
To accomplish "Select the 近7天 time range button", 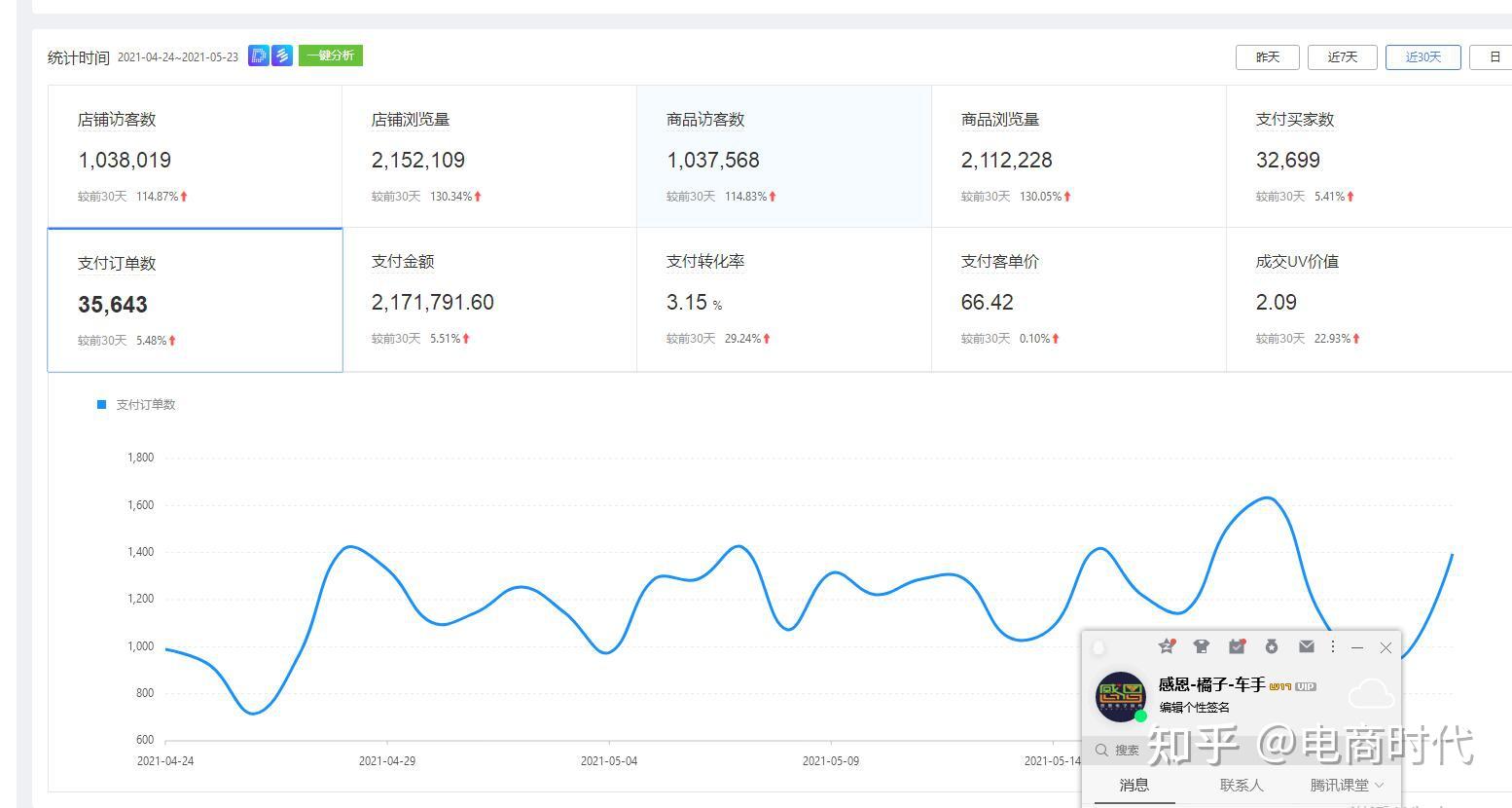I will pos(1343,57).
